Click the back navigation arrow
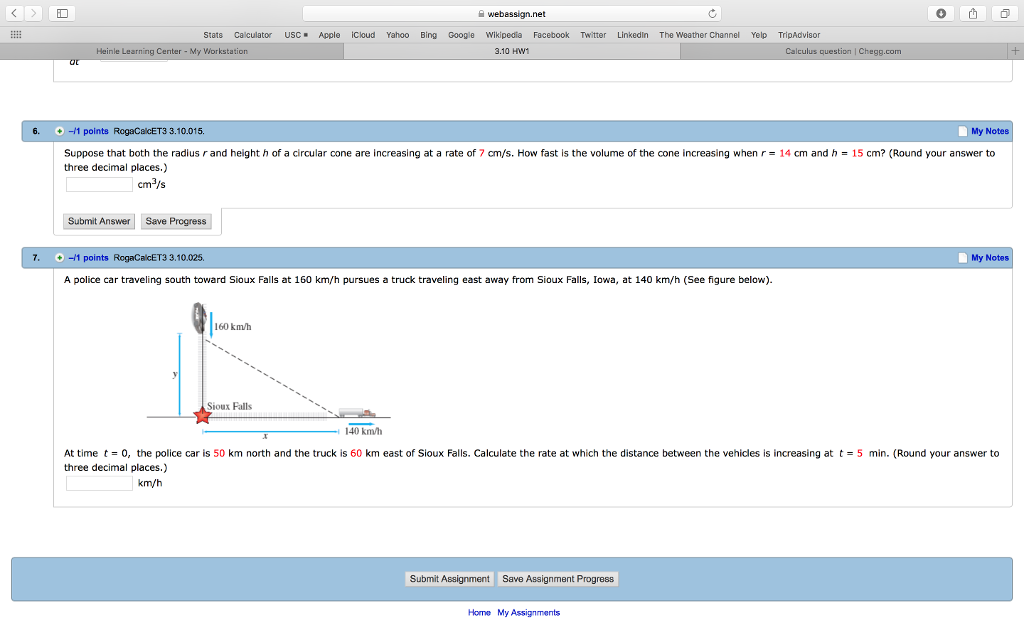Viewport: 1024px width, 640px height. 15,13
